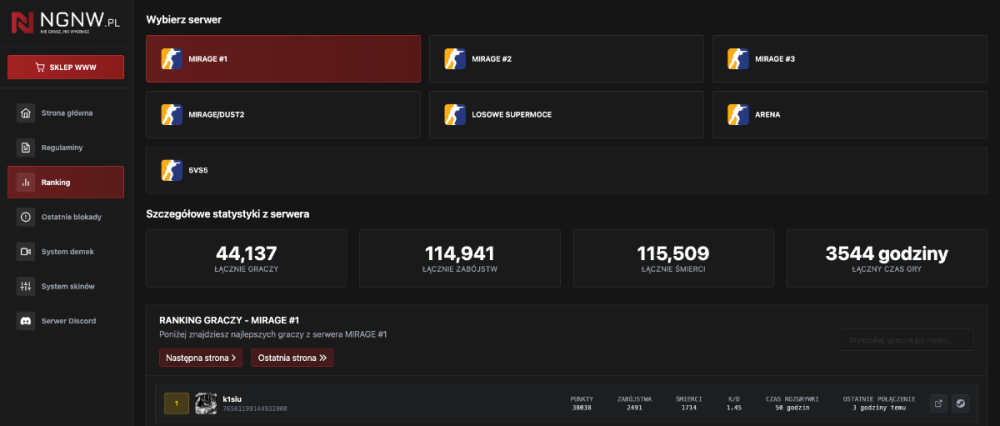Viewport: 1000px width, 426px height.
Task: Open k1siu Steam profile icon
Action: click(960, 404)
